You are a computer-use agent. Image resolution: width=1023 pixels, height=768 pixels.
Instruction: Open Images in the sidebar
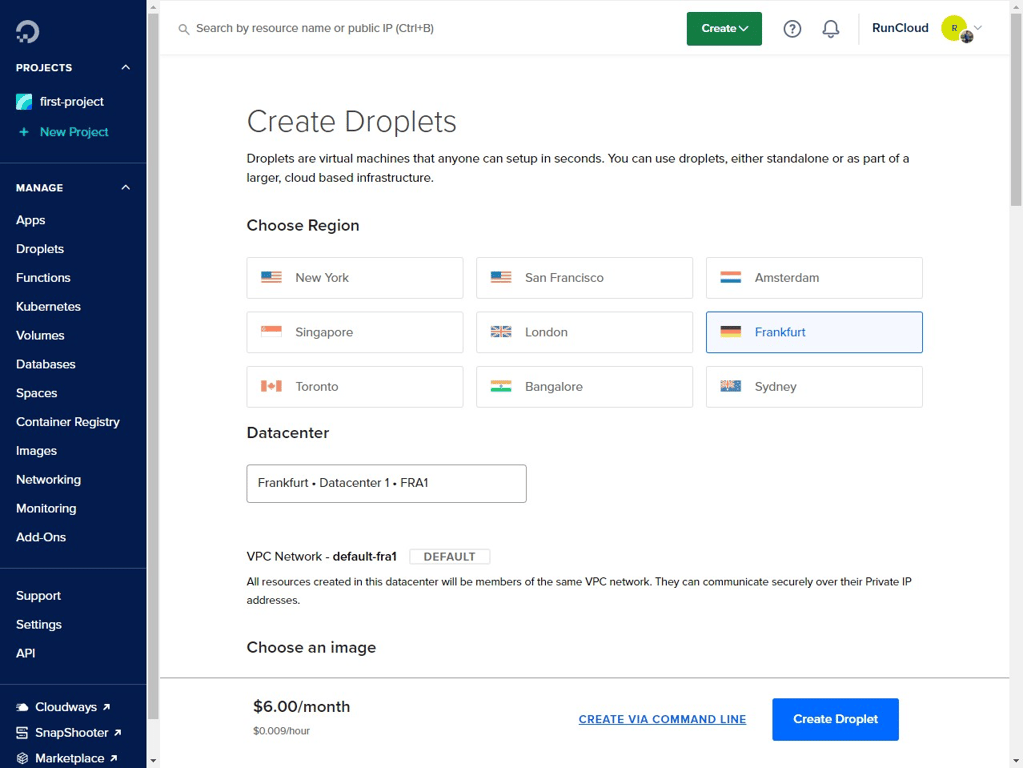coord(37,451)
